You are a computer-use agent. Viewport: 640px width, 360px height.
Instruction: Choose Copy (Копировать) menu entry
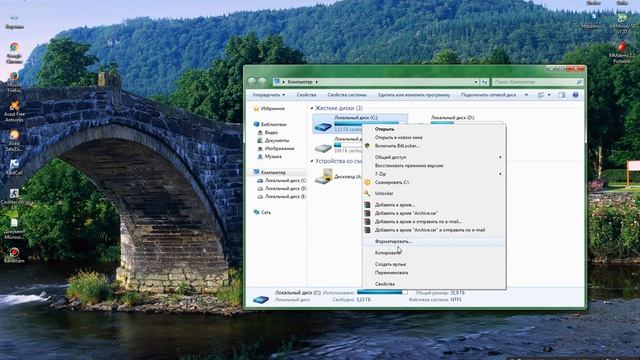[x=434, y=253]
